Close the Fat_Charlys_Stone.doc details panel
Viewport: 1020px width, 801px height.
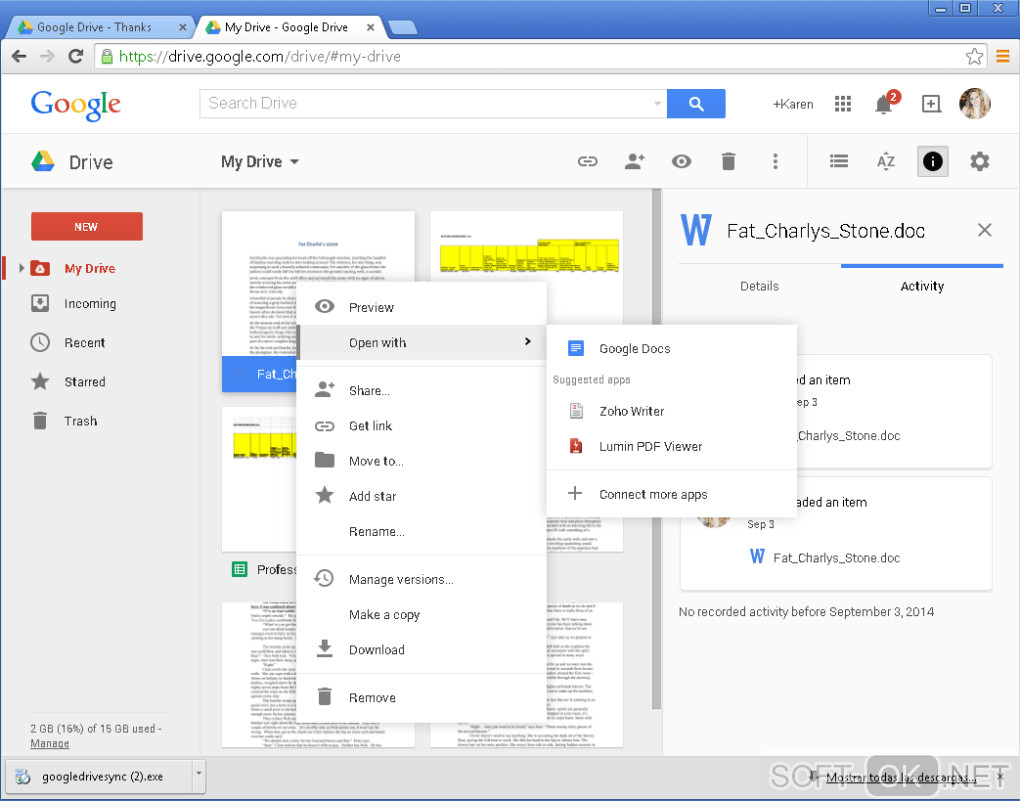point(984,230)
